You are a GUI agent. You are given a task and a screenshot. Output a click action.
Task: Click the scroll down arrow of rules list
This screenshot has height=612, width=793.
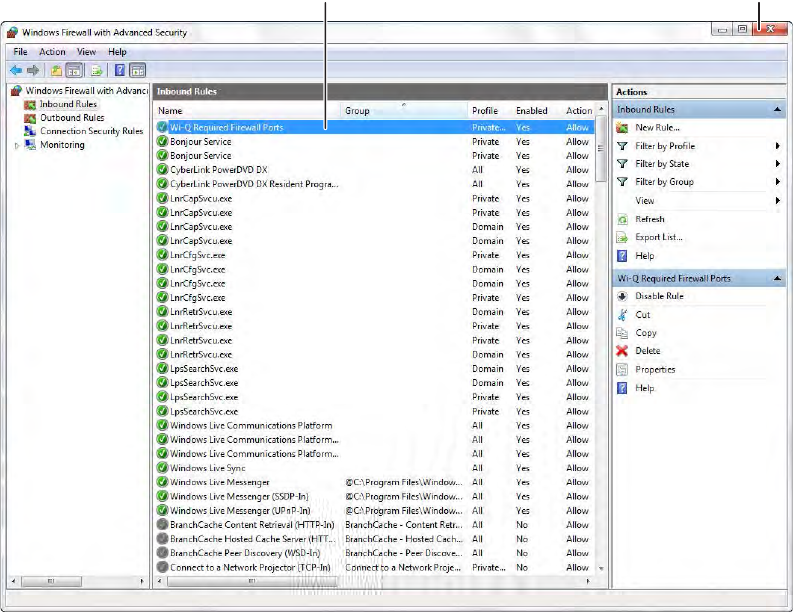pyautogui.click(x=601, y=569)
